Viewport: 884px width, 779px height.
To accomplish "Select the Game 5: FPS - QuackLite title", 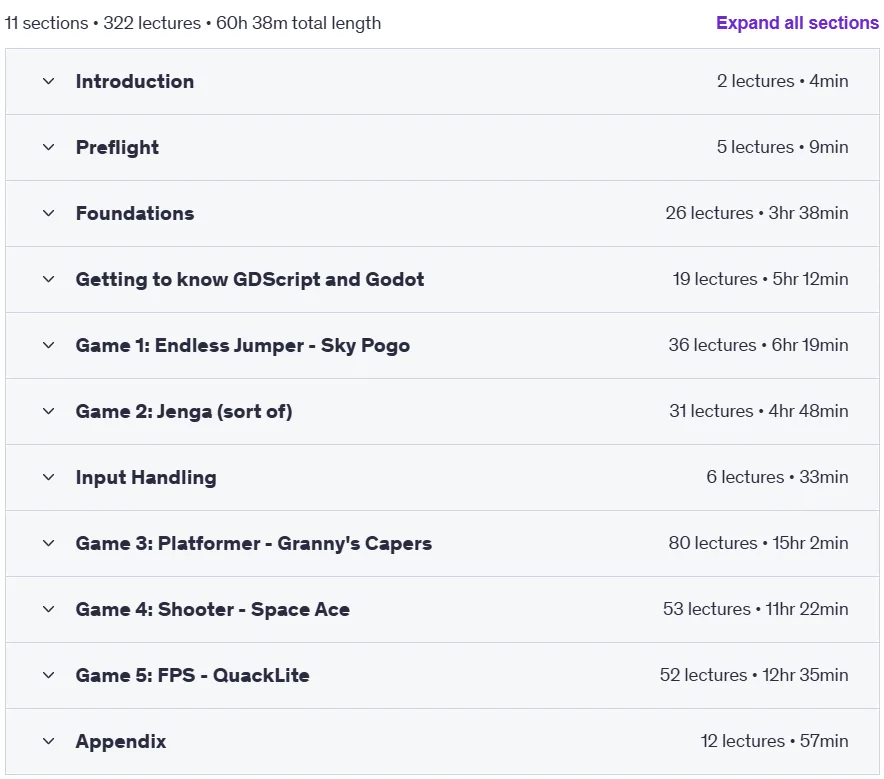I will click(x=193, y=675).
